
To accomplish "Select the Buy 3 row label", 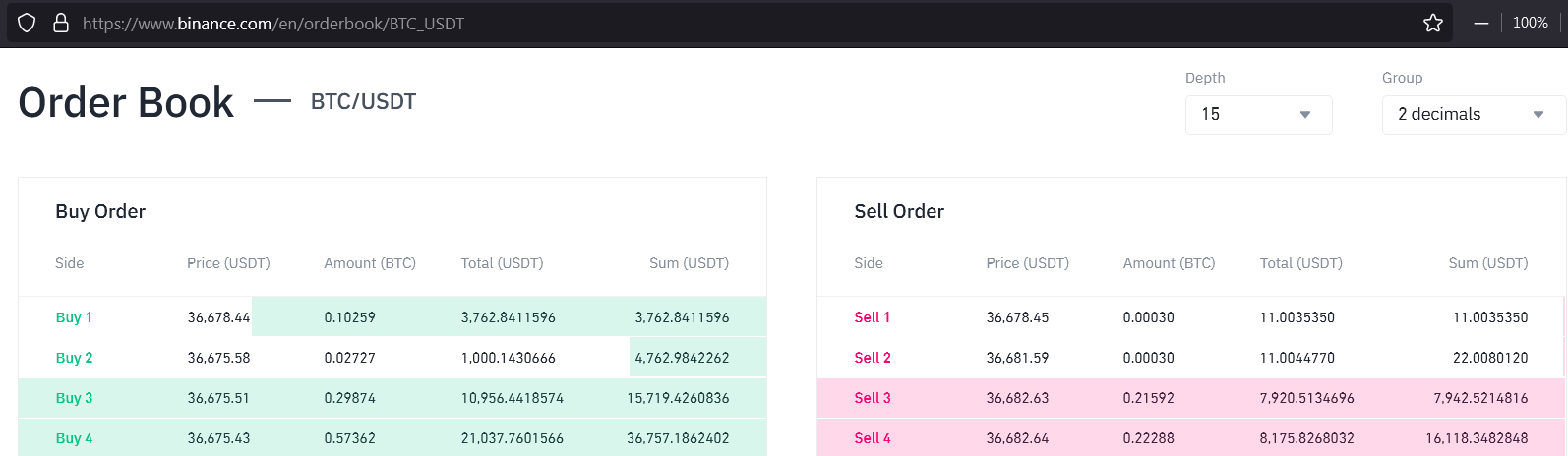I will click(74, 398).
